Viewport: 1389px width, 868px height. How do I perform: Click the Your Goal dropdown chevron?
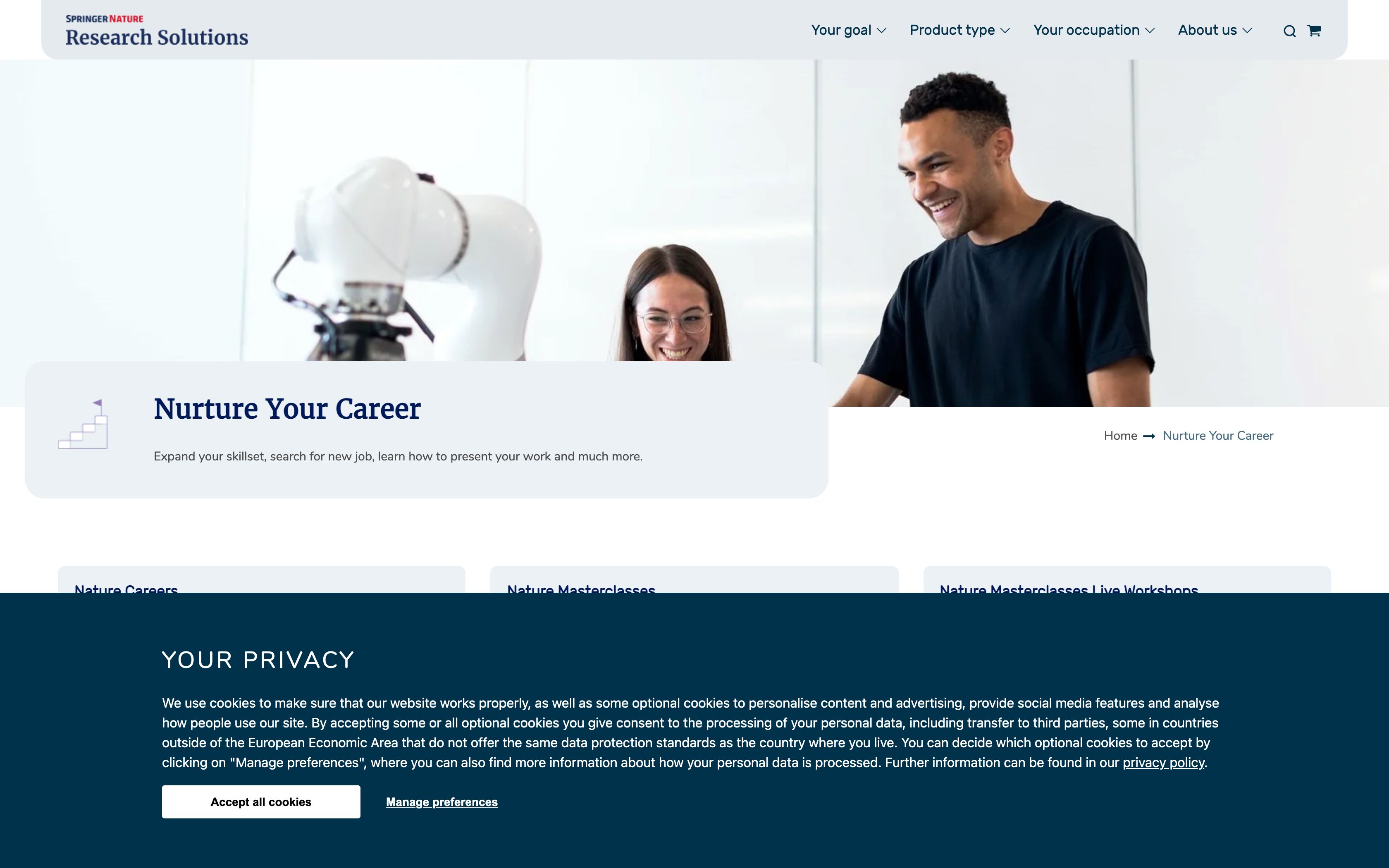879,30
